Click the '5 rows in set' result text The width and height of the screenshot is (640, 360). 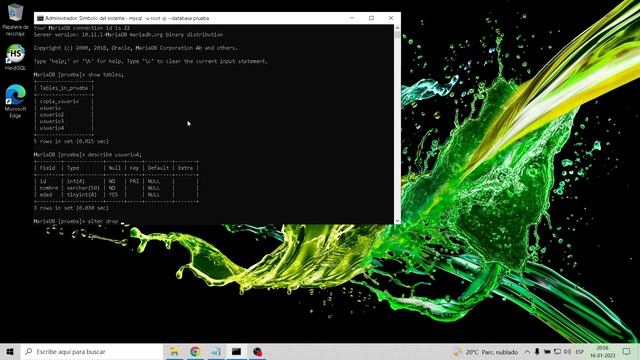point(71,141)
